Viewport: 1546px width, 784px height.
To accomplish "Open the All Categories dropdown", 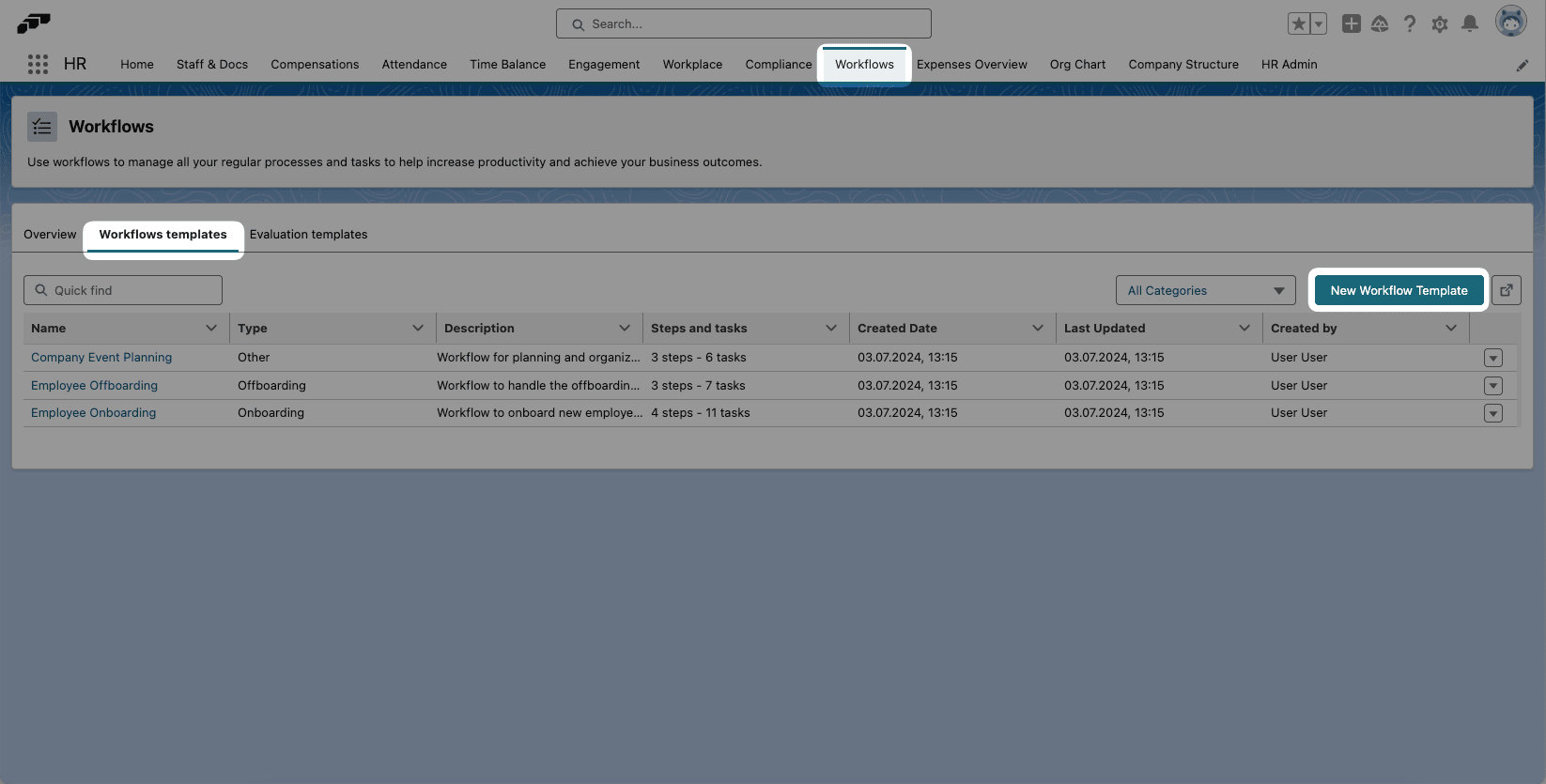I will point(1206,290).
